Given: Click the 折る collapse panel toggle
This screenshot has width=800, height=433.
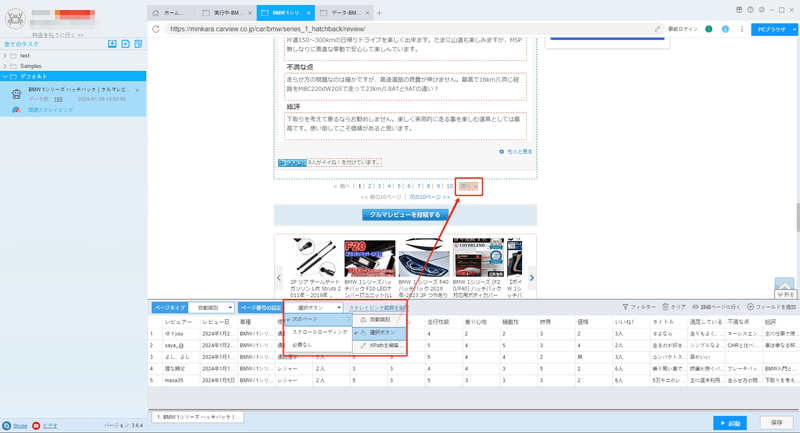Looking at the screenshot, I should pos(785,294).
